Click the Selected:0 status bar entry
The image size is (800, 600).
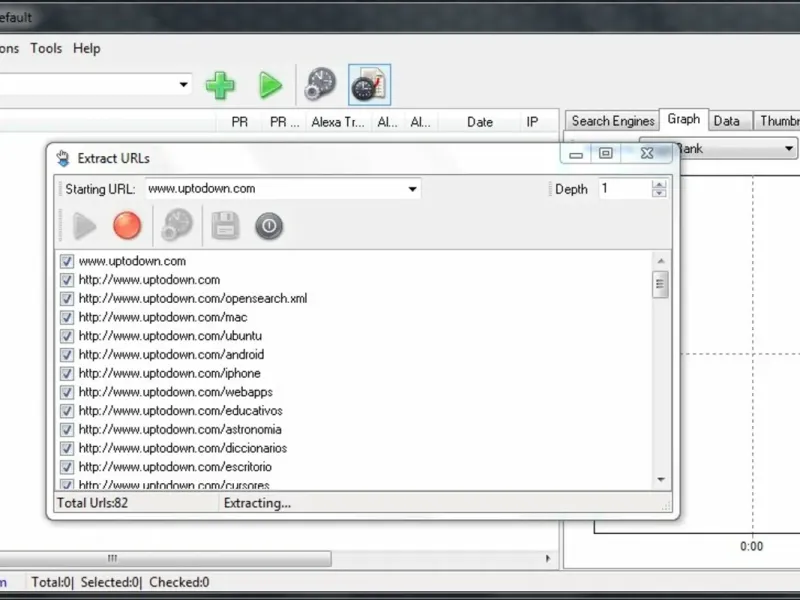click(110, 582)
